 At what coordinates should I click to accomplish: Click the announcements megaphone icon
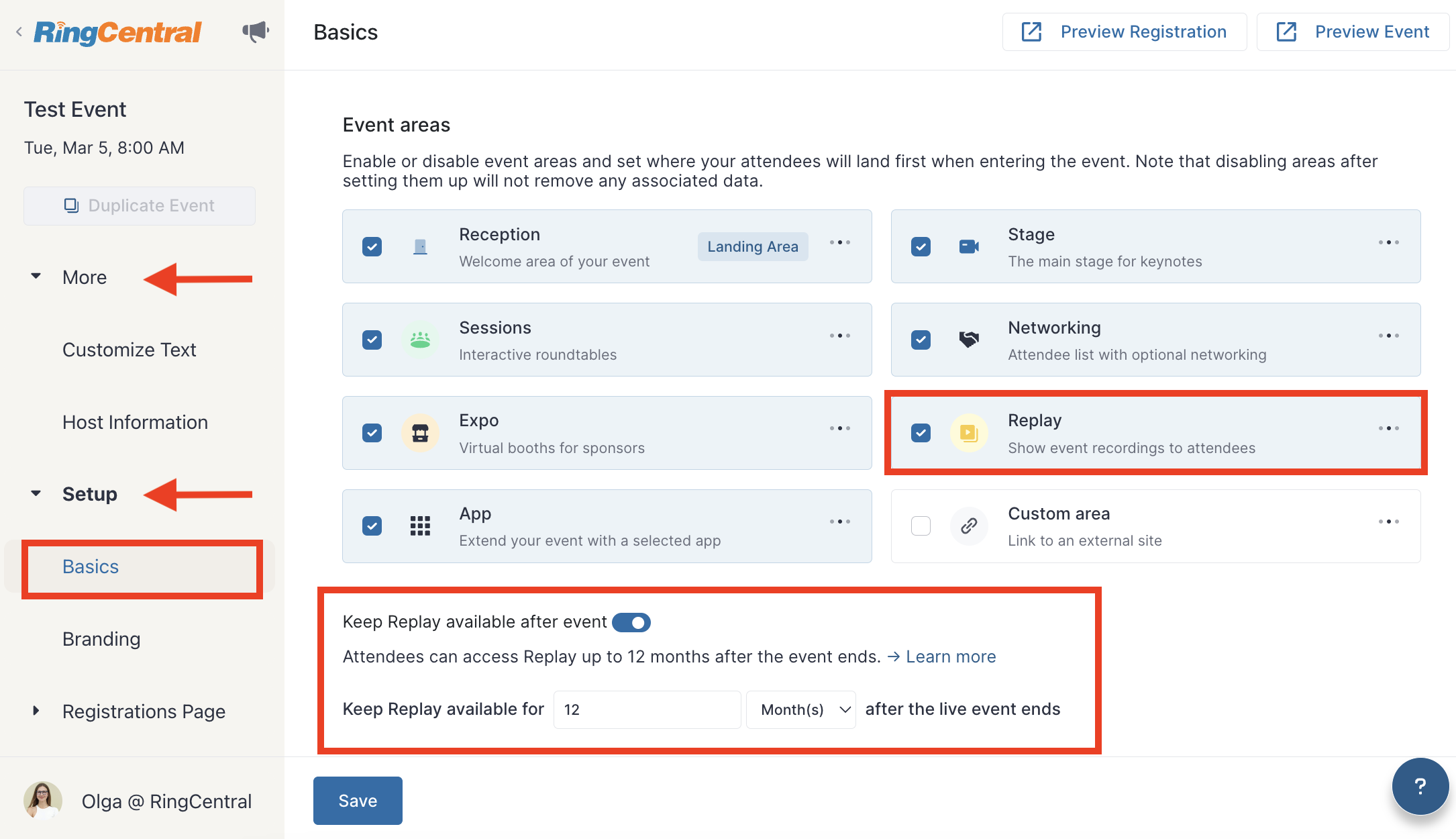click(x=256, y=32)
